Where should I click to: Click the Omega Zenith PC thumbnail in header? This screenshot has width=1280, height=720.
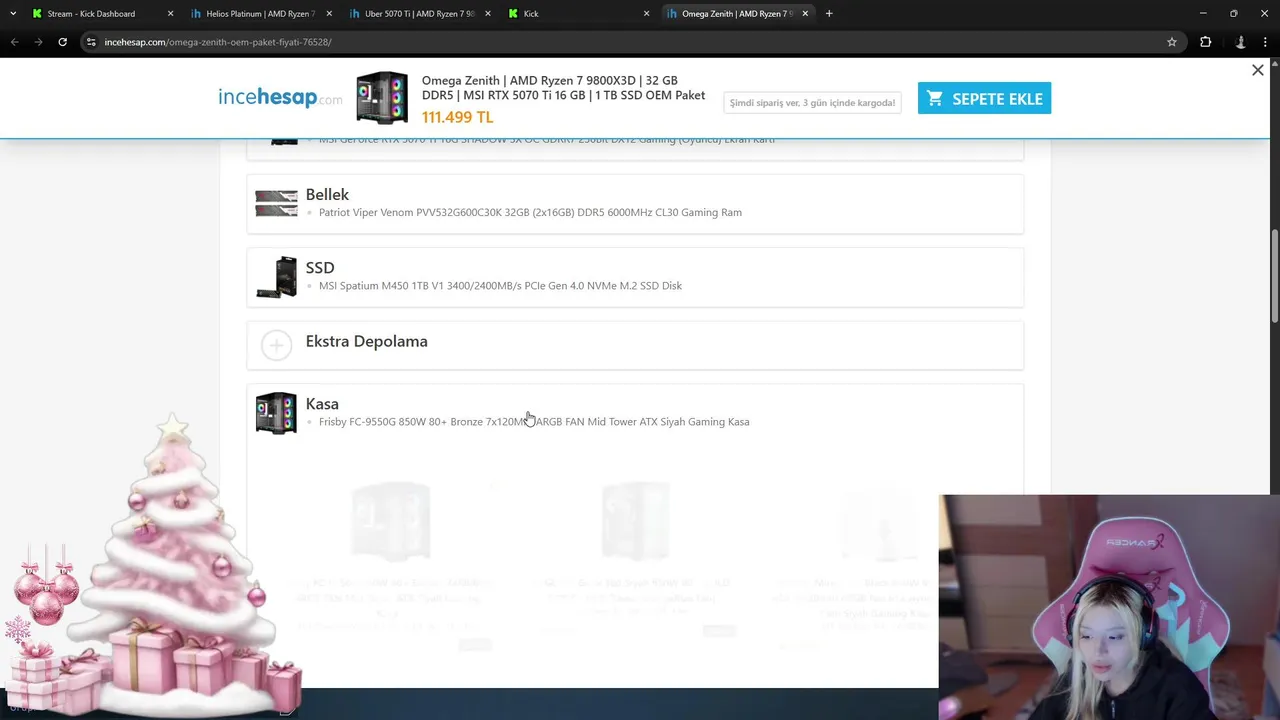382,97
